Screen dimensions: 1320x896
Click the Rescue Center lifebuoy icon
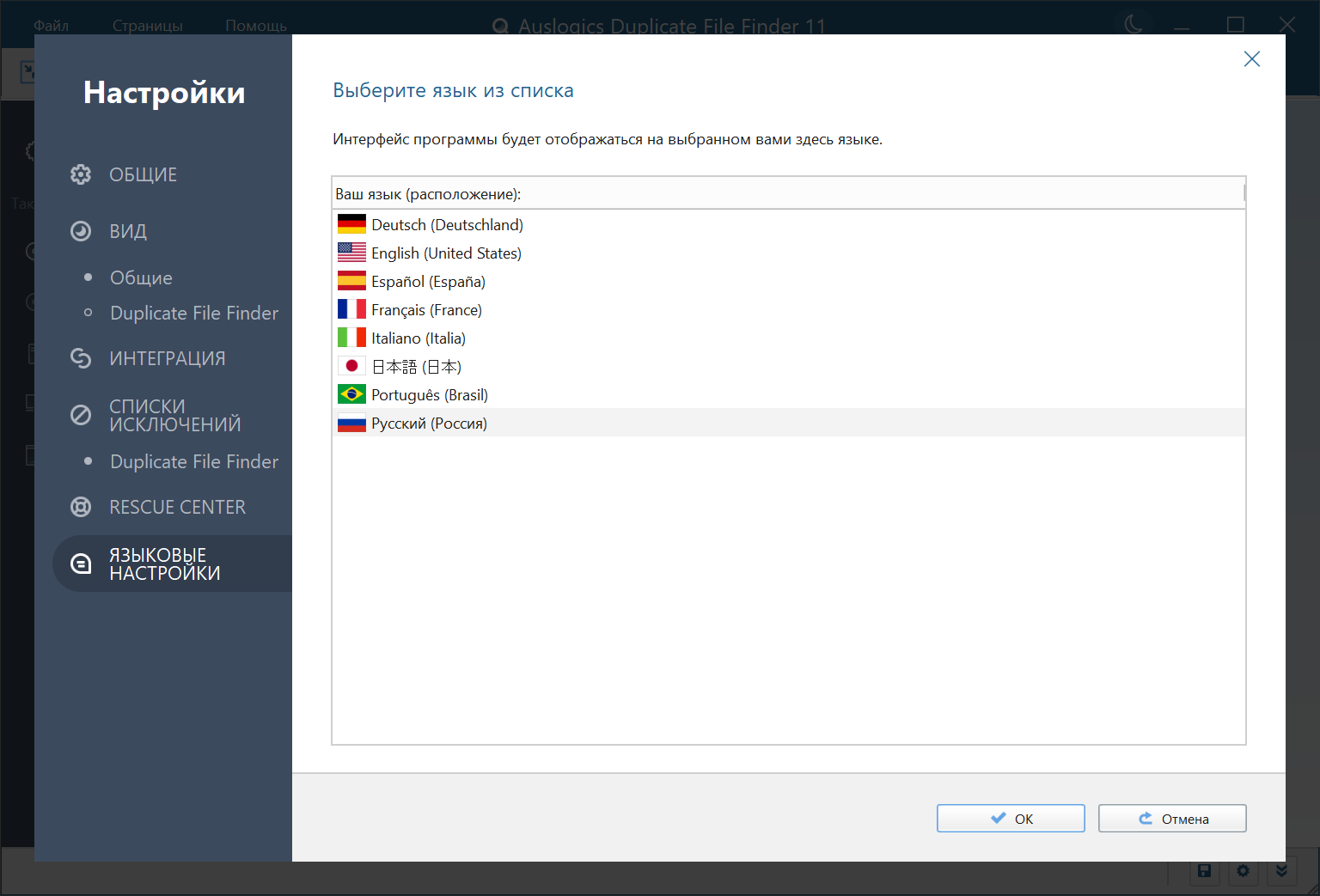pos(81,507)
